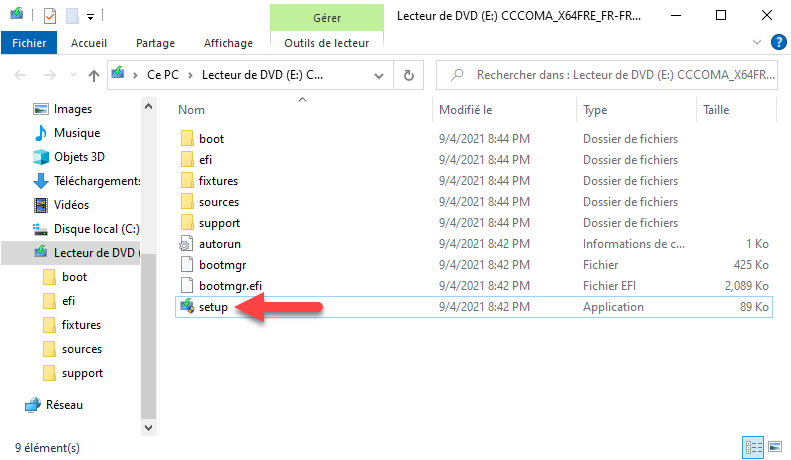Open Musique in the navigation pane
The height and width of the screenshot is (460, 791).
tap(77, 133)
